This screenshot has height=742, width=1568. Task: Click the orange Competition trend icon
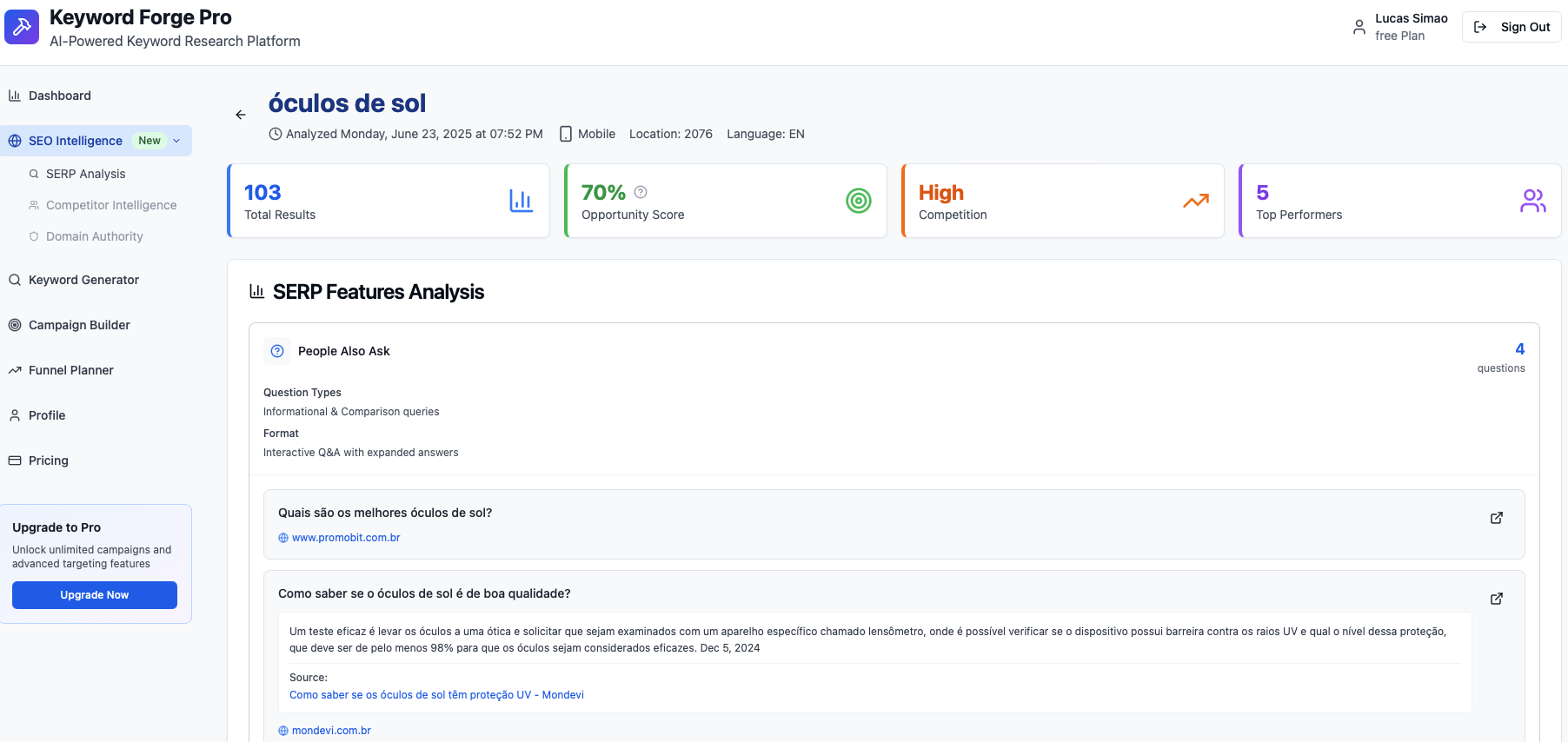pos(1196,201)
